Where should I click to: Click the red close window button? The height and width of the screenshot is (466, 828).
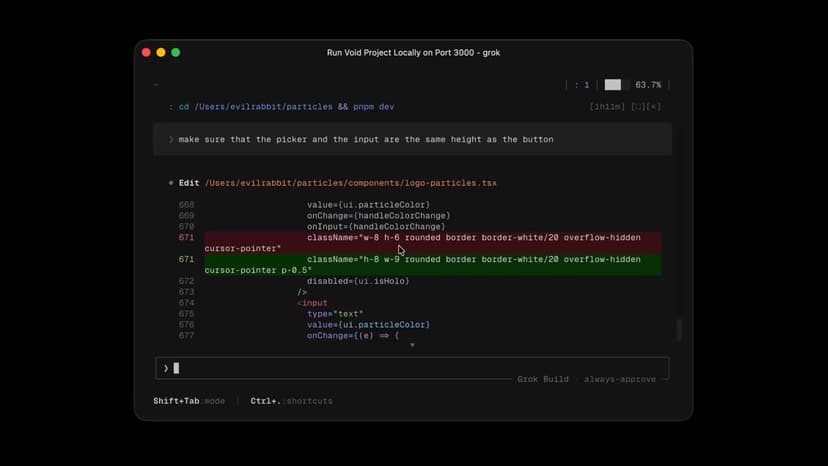point(146,52)
